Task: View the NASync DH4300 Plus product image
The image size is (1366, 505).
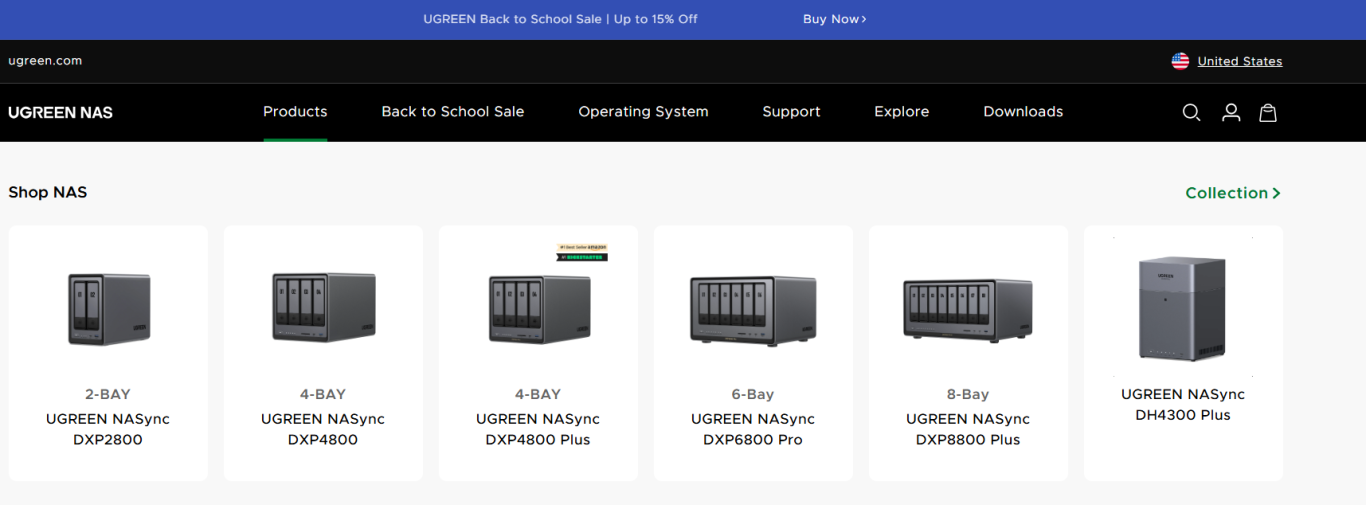Action: pyautogui.click(x=1183, y=307)
